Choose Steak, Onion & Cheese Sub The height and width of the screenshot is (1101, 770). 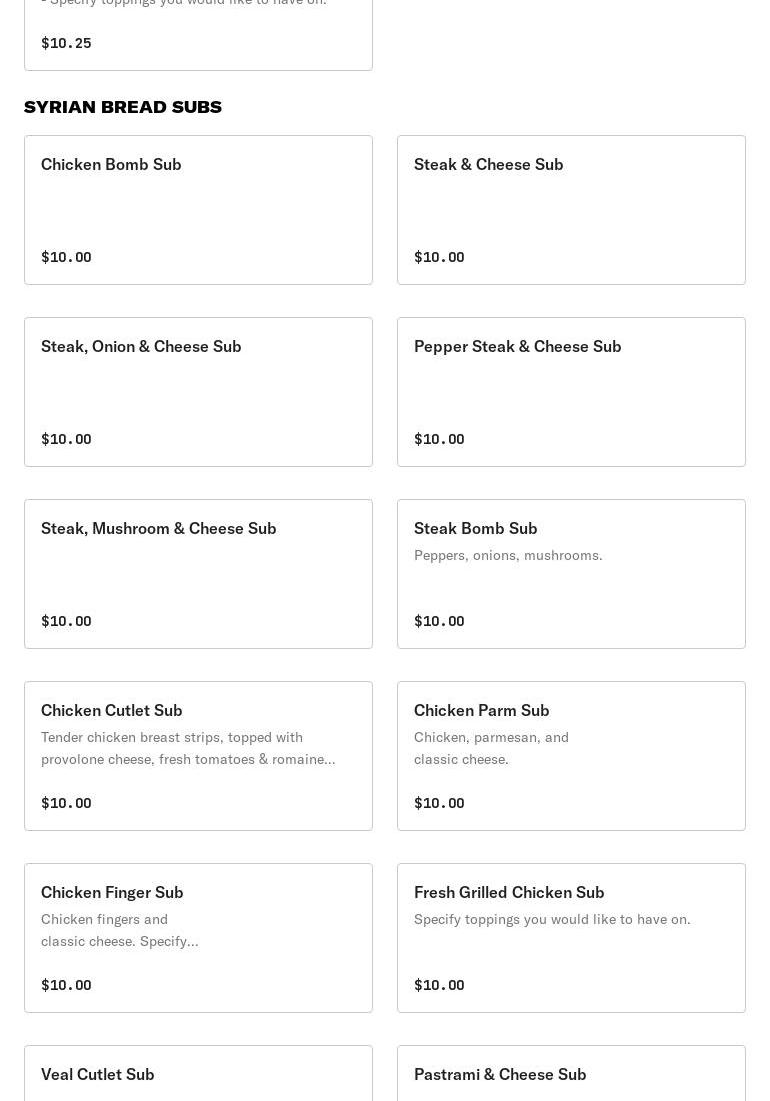tap(198, 392)
